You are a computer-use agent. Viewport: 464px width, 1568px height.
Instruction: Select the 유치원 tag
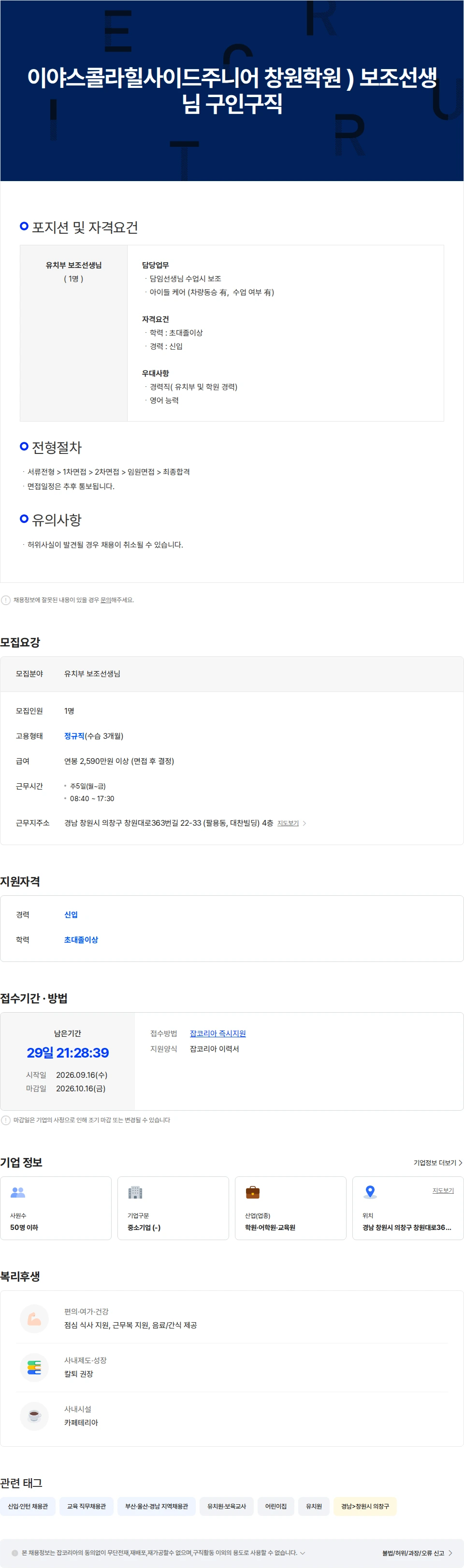(x=314, y=1506)
